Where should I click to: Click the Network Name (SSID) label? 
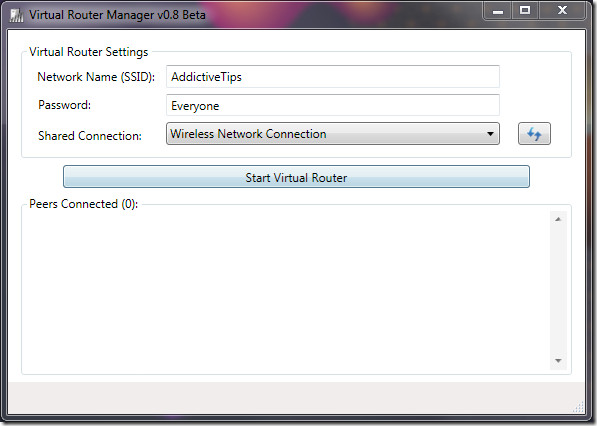click(96, 77)
